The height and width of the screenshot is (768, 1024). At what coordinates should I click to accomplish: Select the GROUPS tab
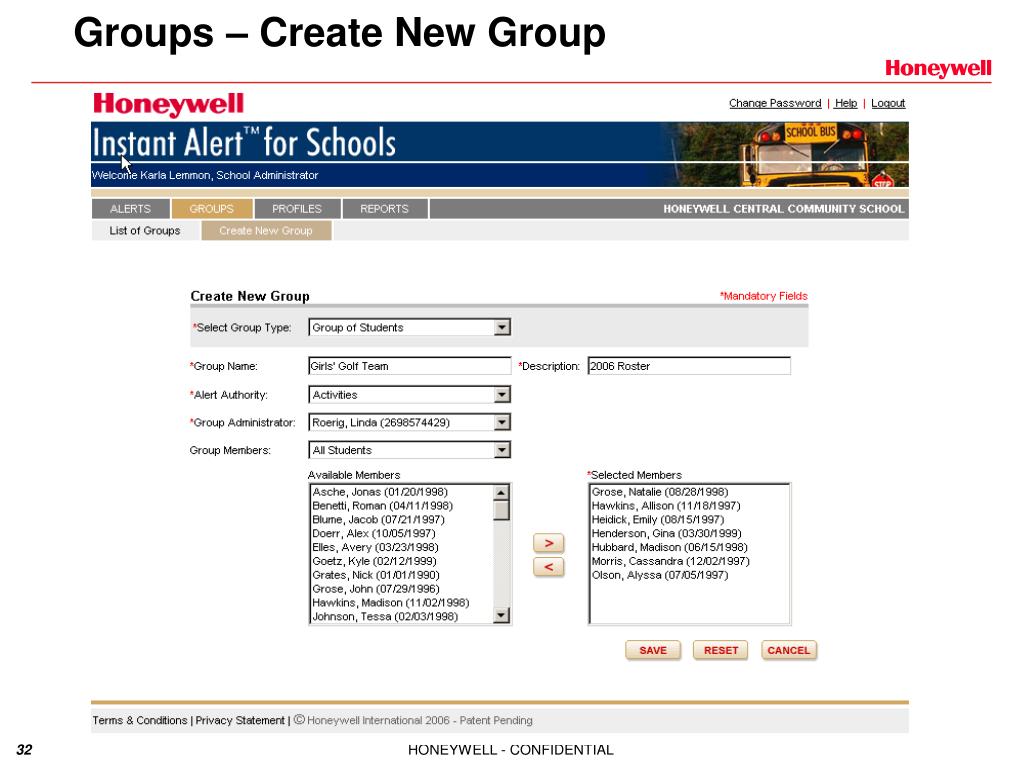click(212, 209)
